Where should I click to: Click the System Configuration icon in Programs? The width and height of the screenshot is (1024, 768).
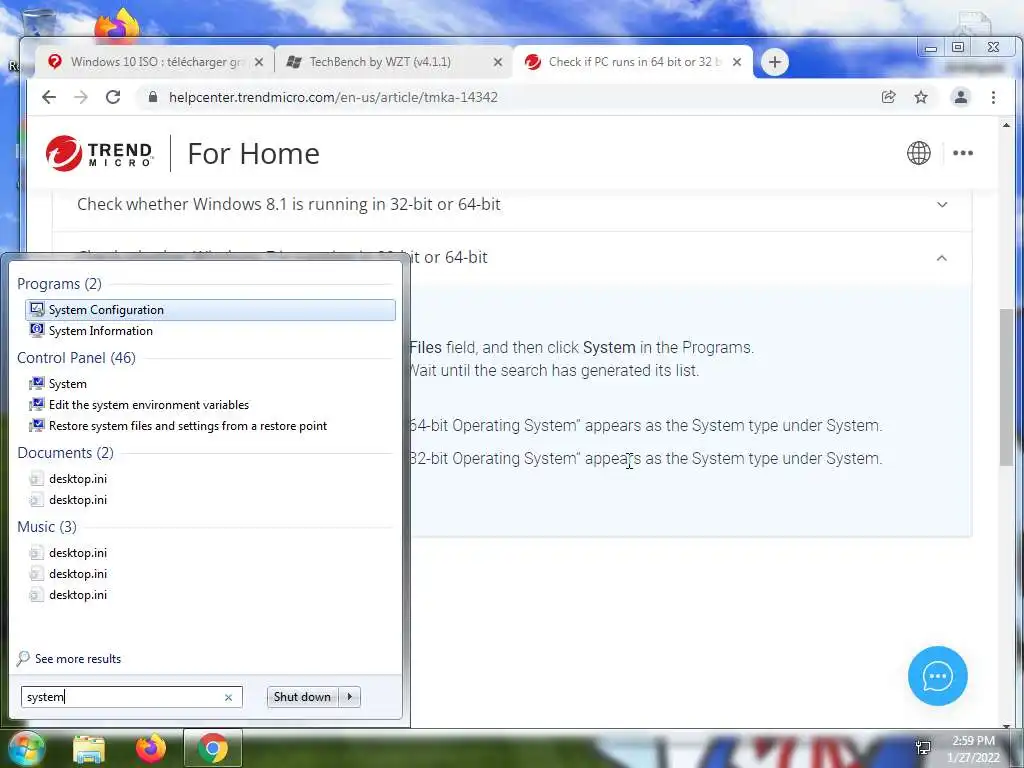(x=37, y=310)
